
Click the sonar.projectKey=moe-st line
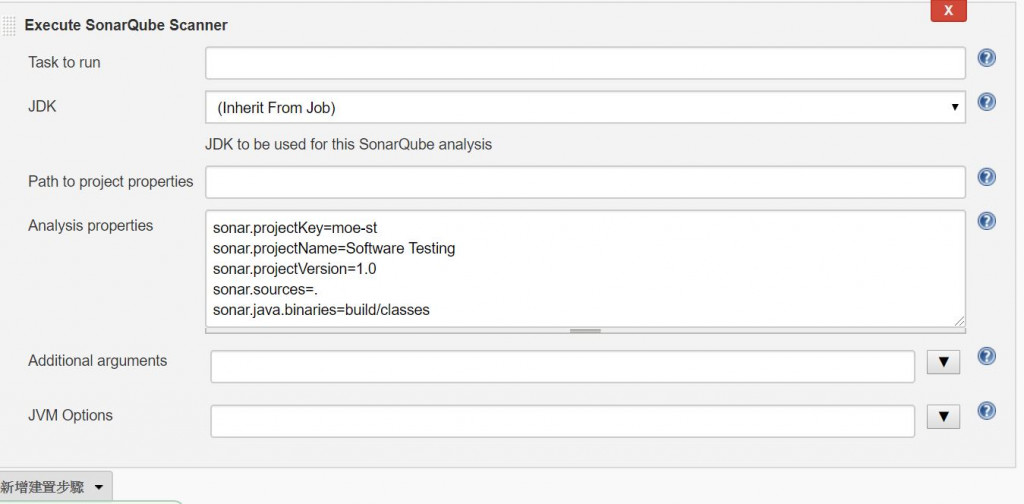295,228
